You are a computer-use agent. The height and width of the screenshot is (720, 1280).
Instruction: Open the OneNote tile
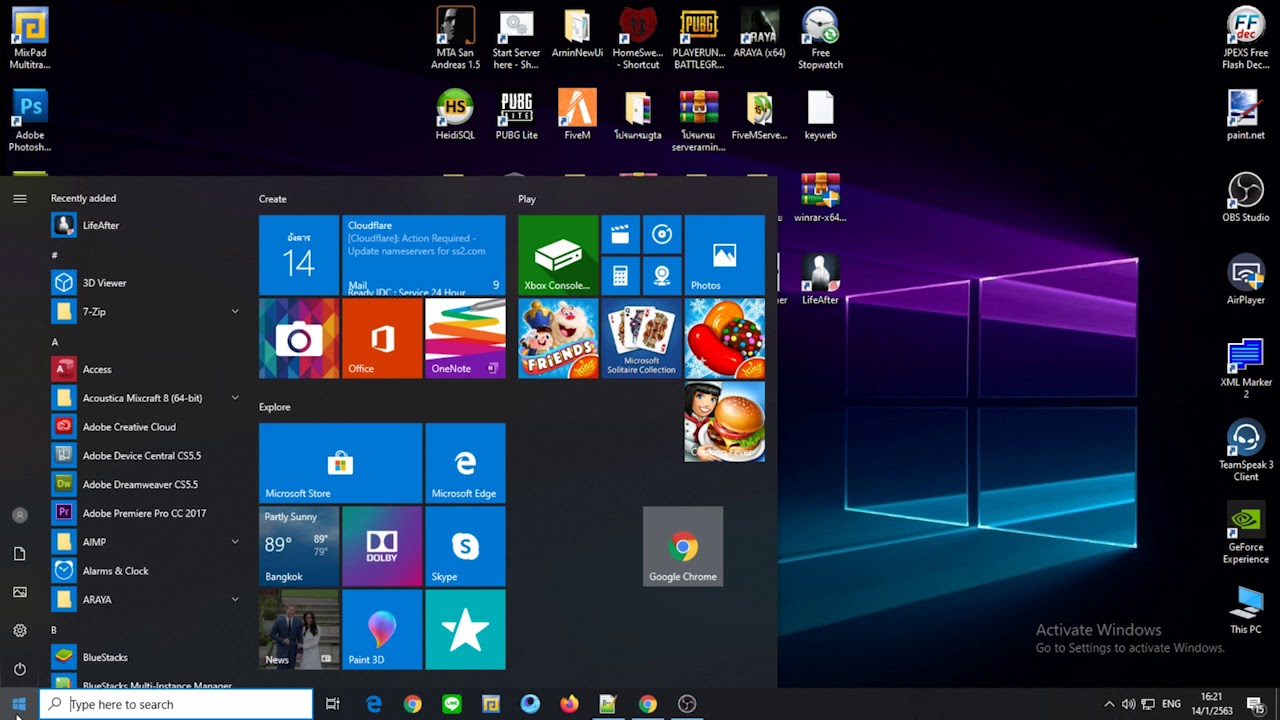[x=465, y=338]
